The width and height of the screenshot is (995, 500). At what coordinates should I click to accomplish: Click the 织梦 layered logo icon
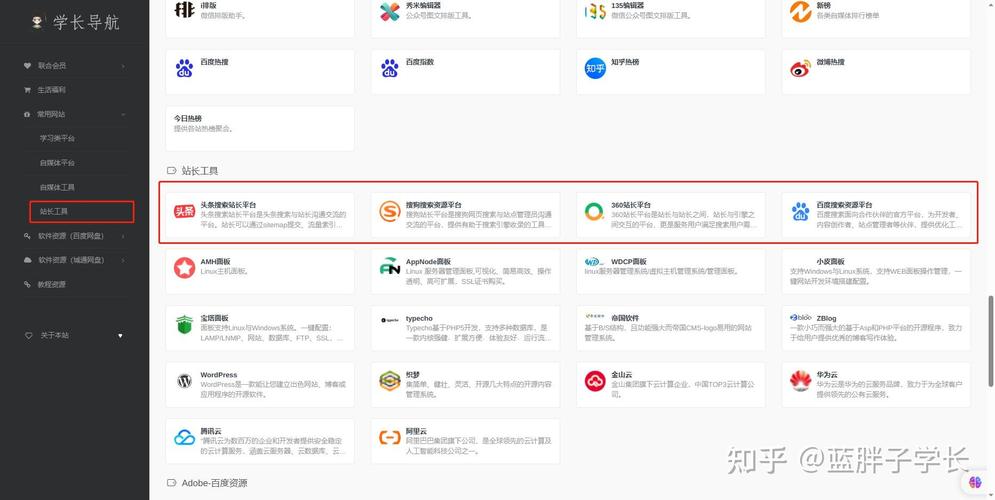click(x=390, y=381)
